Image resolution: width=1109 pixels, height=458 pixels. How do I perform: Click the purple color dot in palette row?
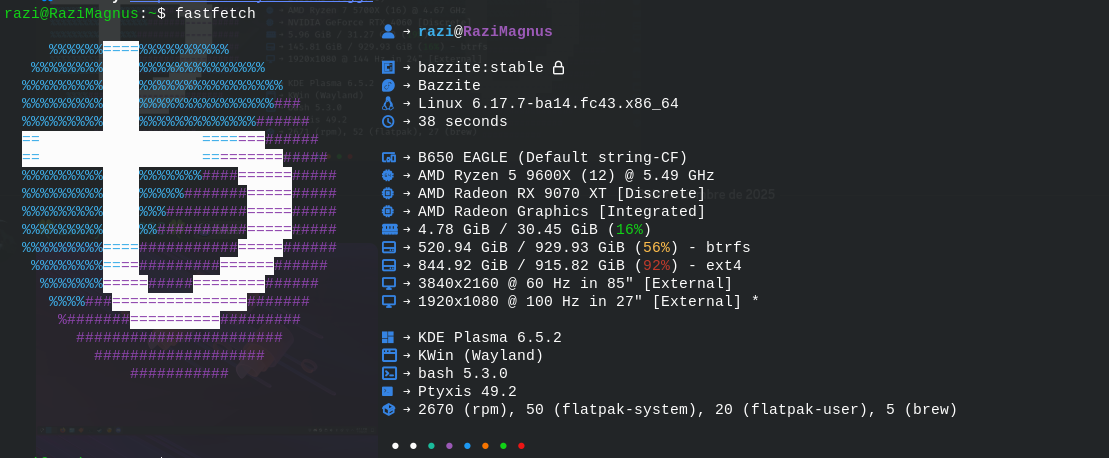click(x=449, y=446)
